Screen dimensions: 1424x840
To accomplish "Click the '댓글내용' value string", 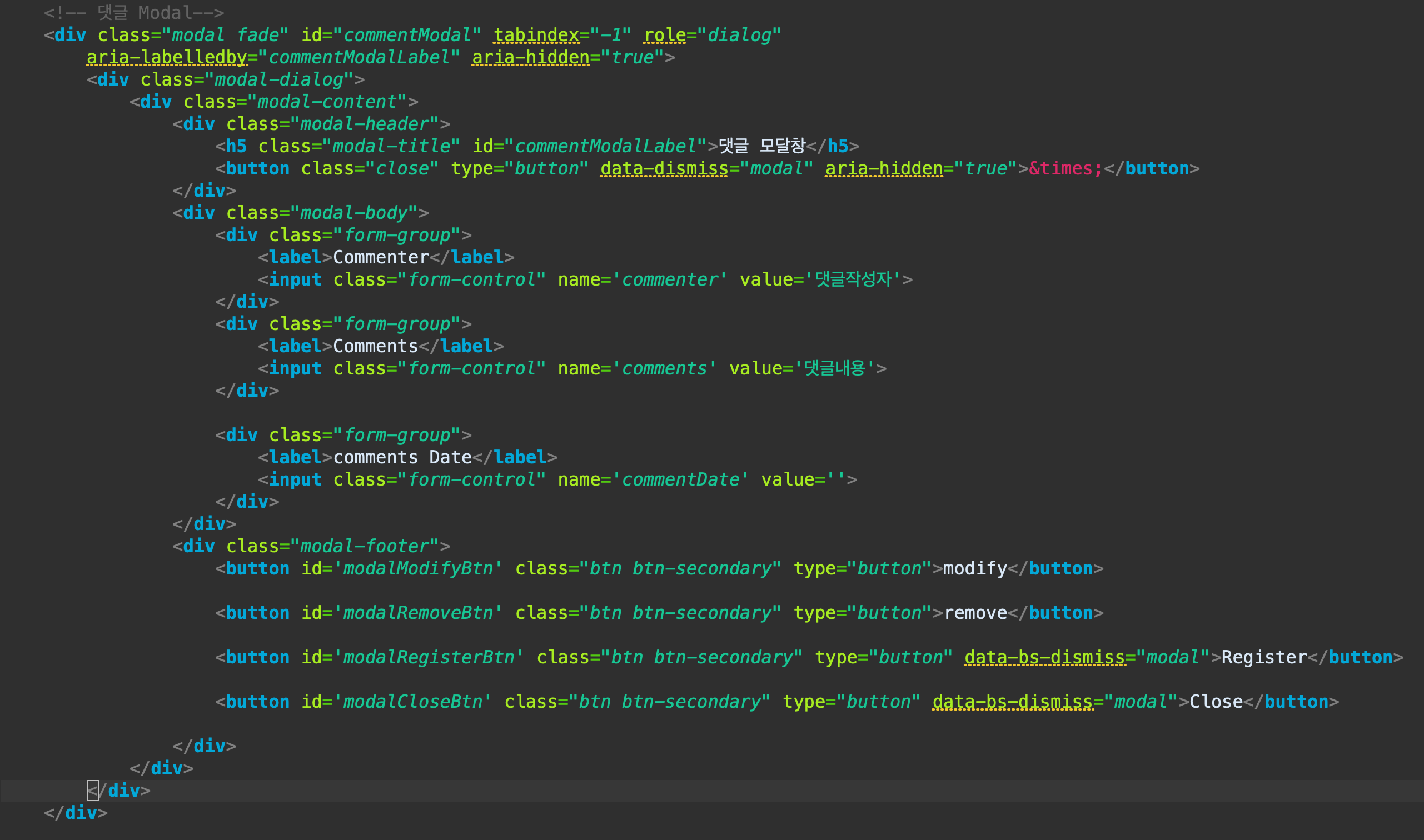I will (x=835, y=368).
